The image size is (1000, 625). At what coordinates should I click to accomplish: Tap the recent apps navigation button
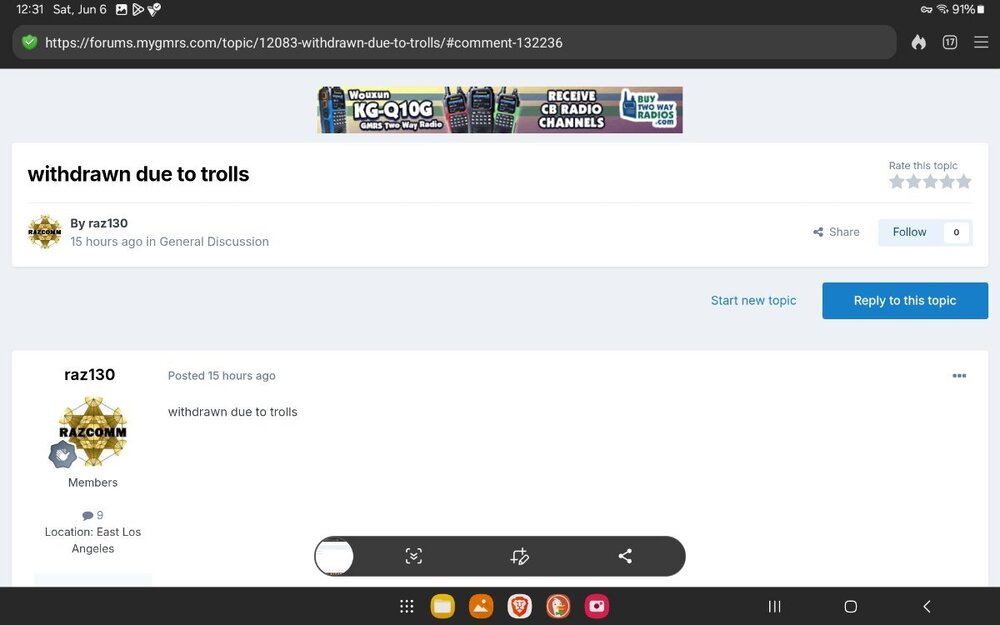click(774, 607)
